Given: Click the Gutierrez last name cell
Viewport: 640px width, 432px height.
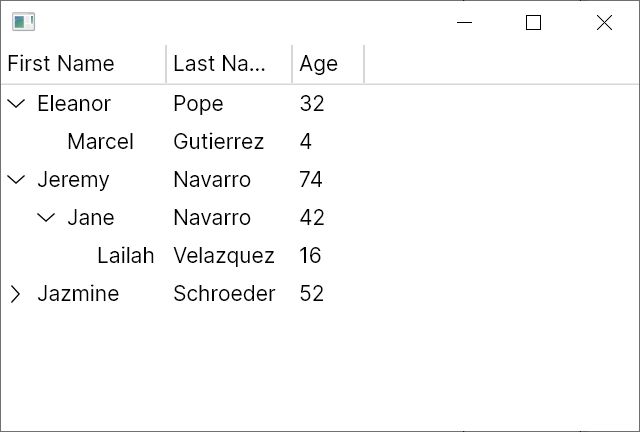Looking at the screenshot, I should tap(218, 142).
